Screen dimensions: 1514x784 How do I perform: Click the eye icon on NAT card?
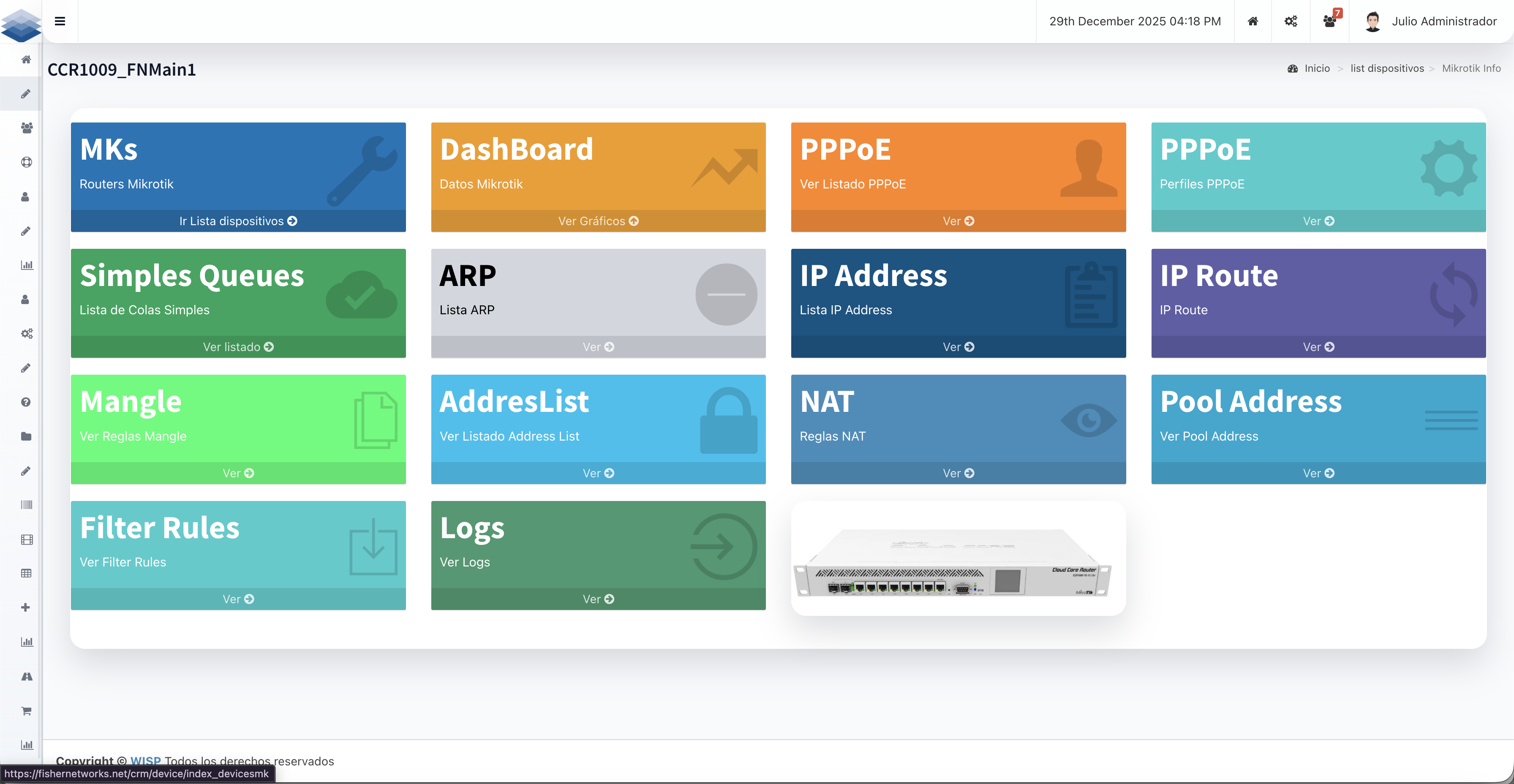point(1089,420)
